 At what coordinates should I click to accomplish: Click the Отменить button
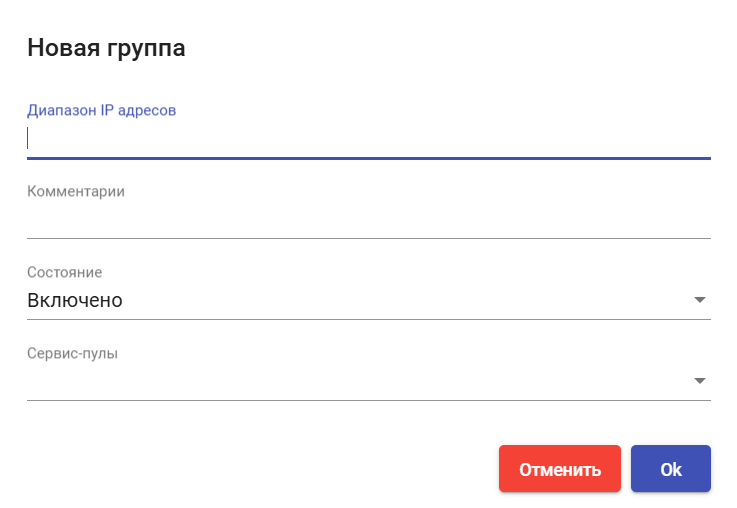[x=559, y=469]
